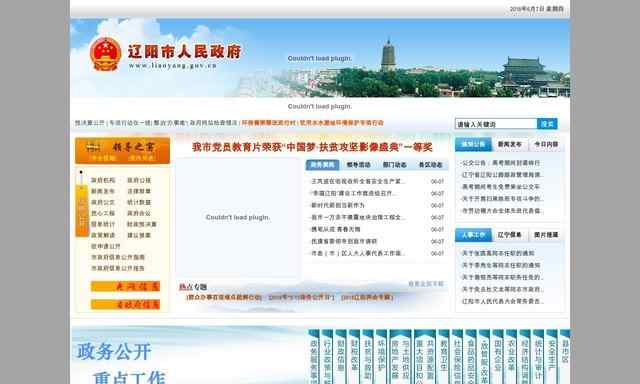The width and height of the screenshot is (640, 384).
Task: Open vertical tab 县市区
Action: (565, 357)
